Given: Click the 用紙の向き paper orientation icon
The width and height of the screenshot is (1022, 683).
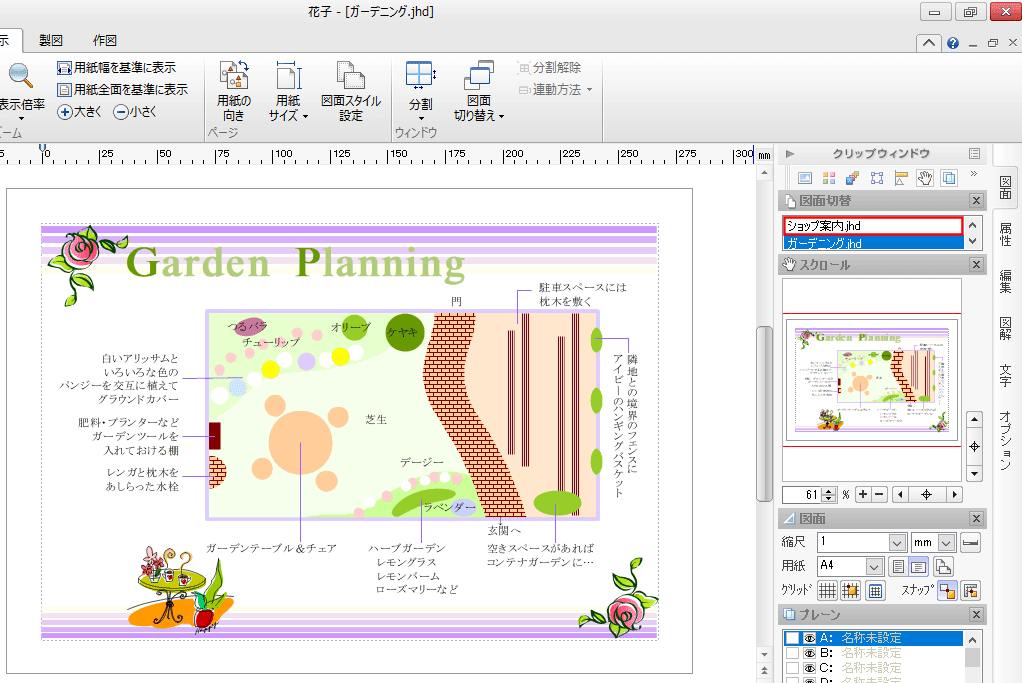Looking at the screenshot, I should 233,75.
